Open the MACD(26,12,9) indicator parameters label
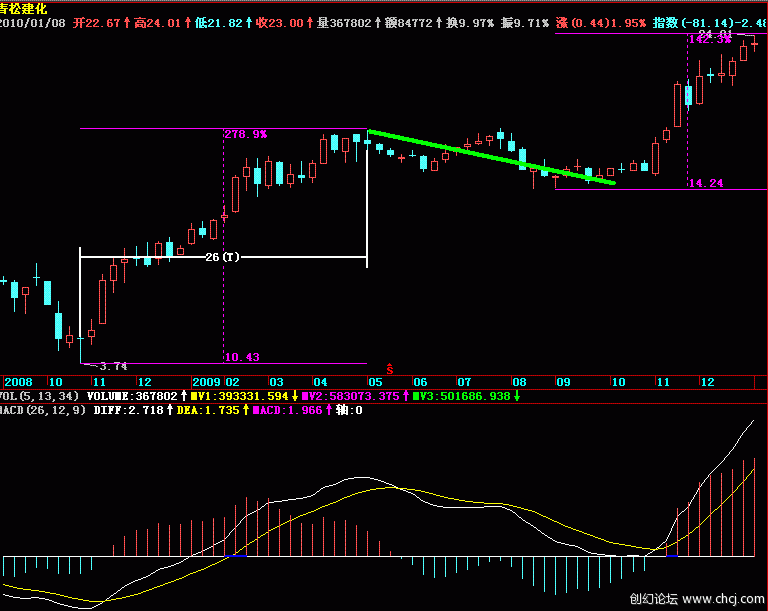The height and width of the screenshot is (611, 768). (x=44, y=410)
